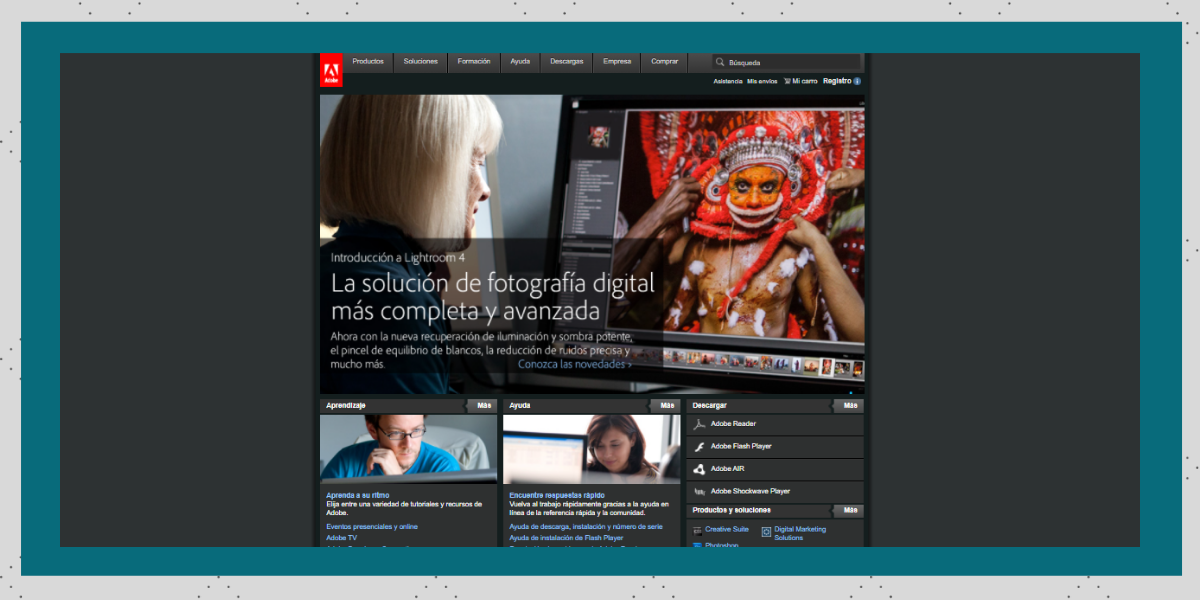Click the Adobe AIR icon
Screen dimensions: 1200x600
point(700,469)
